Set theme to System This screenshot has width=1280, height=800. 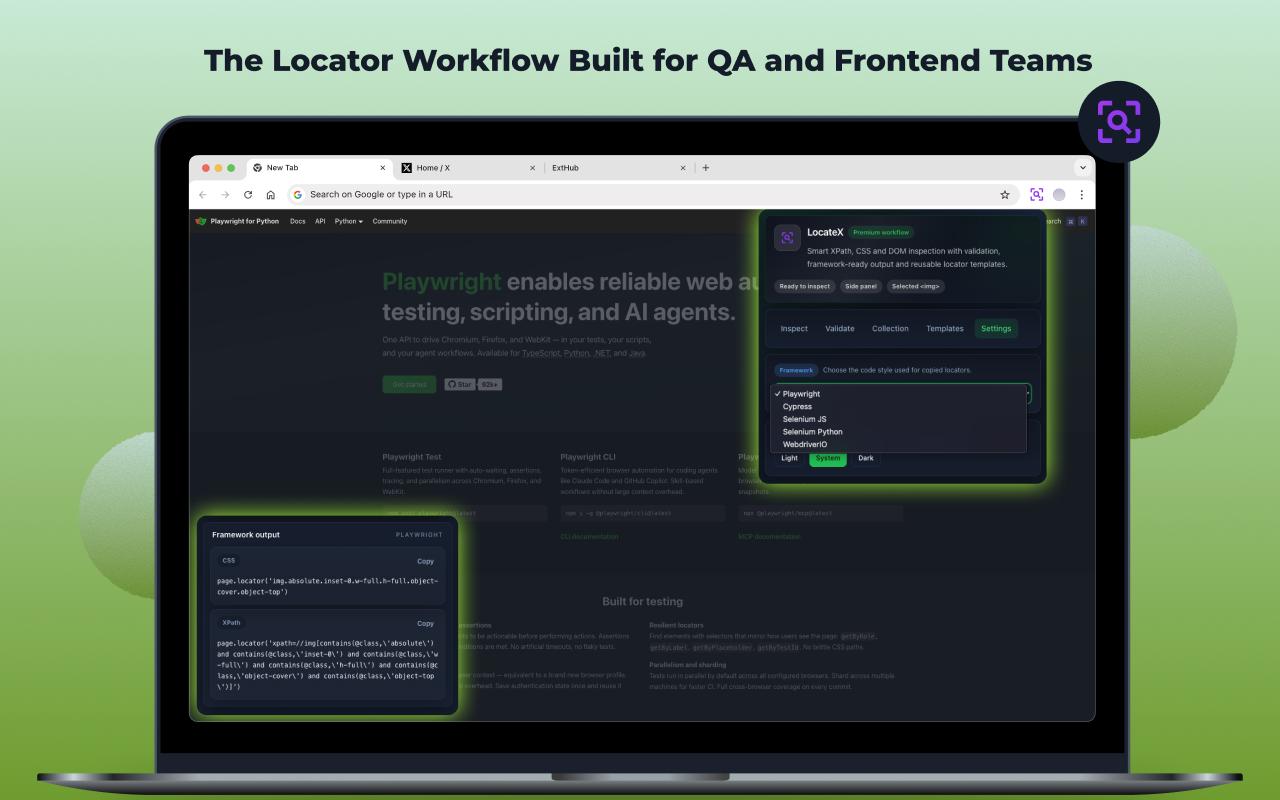coord(828,458)
